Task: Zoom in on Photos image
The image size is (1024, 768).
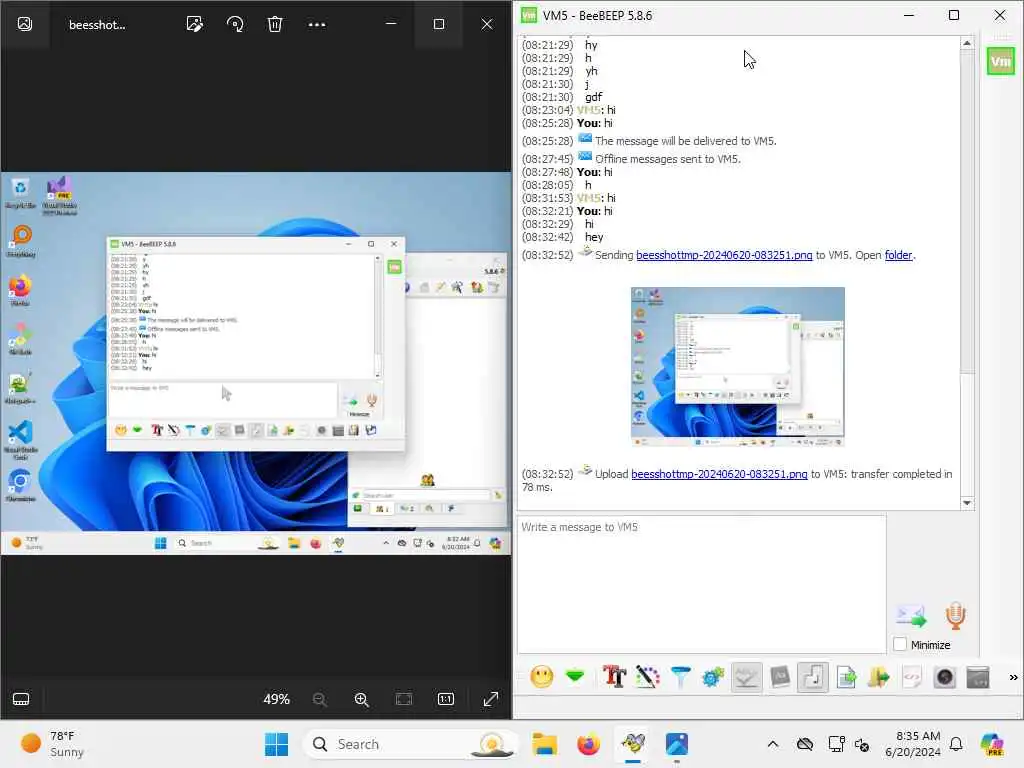Action: point(362,699)
